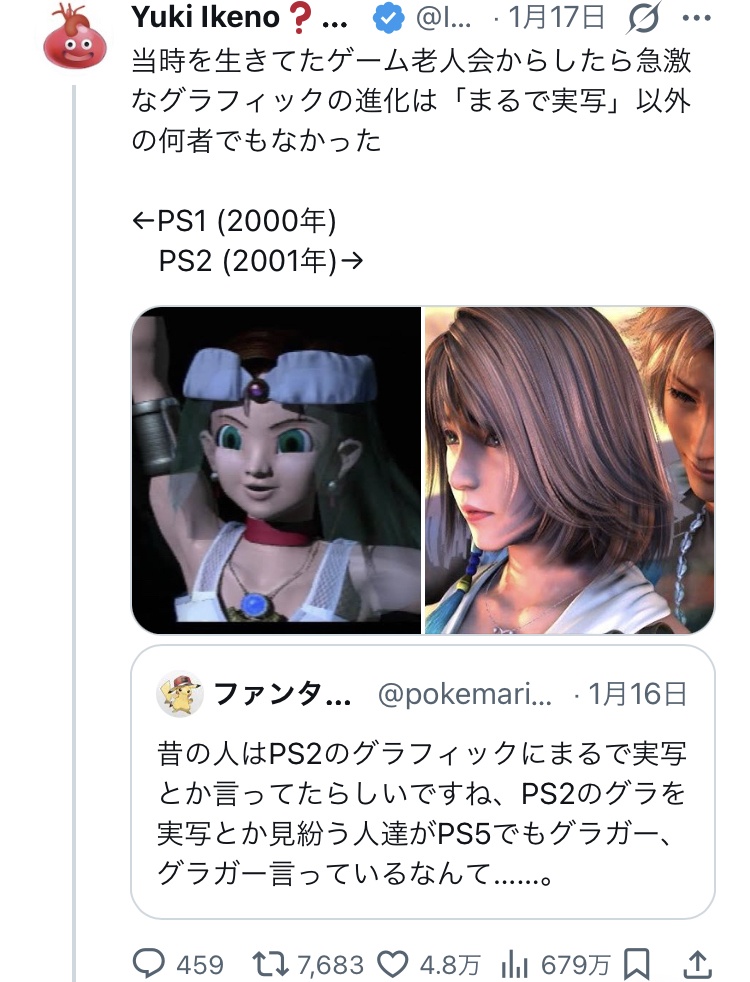This screenshot has height=982, width=750.
Task: Click the blue verified badge
Action: pos(388,18)
